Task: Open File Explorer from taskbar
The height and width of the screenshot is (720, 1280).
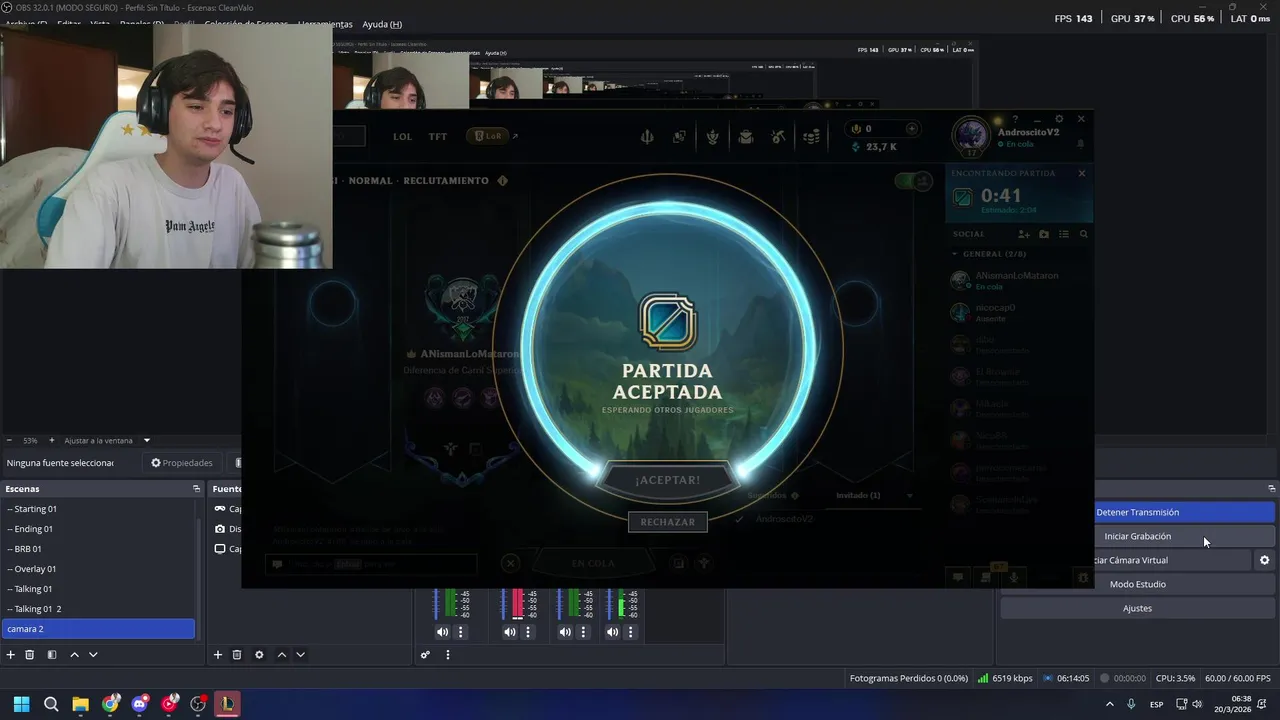Action: [x=80, y=704]
